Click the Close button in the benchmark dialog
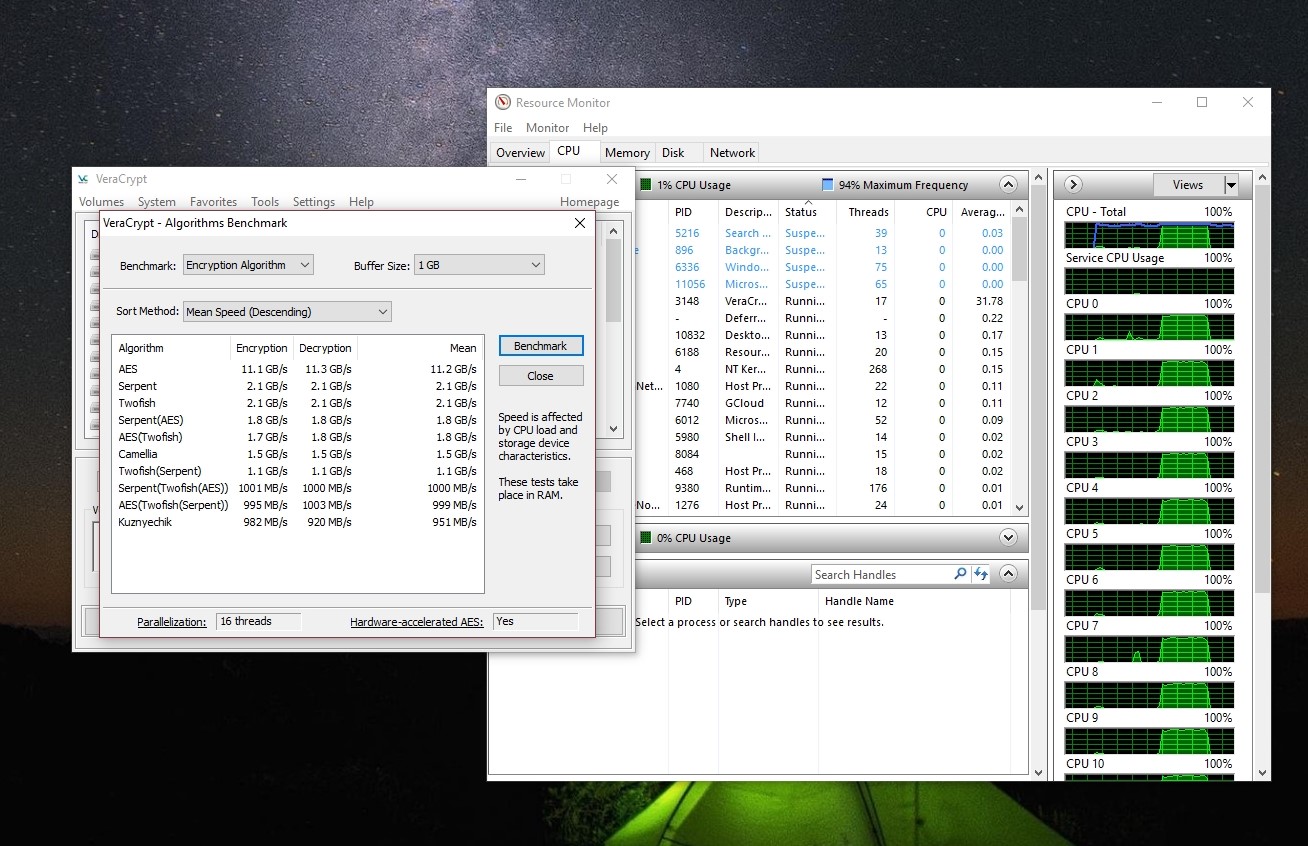Image resolution: width=1308 pixels, height=846 pixels. click(x=540, y=376)
